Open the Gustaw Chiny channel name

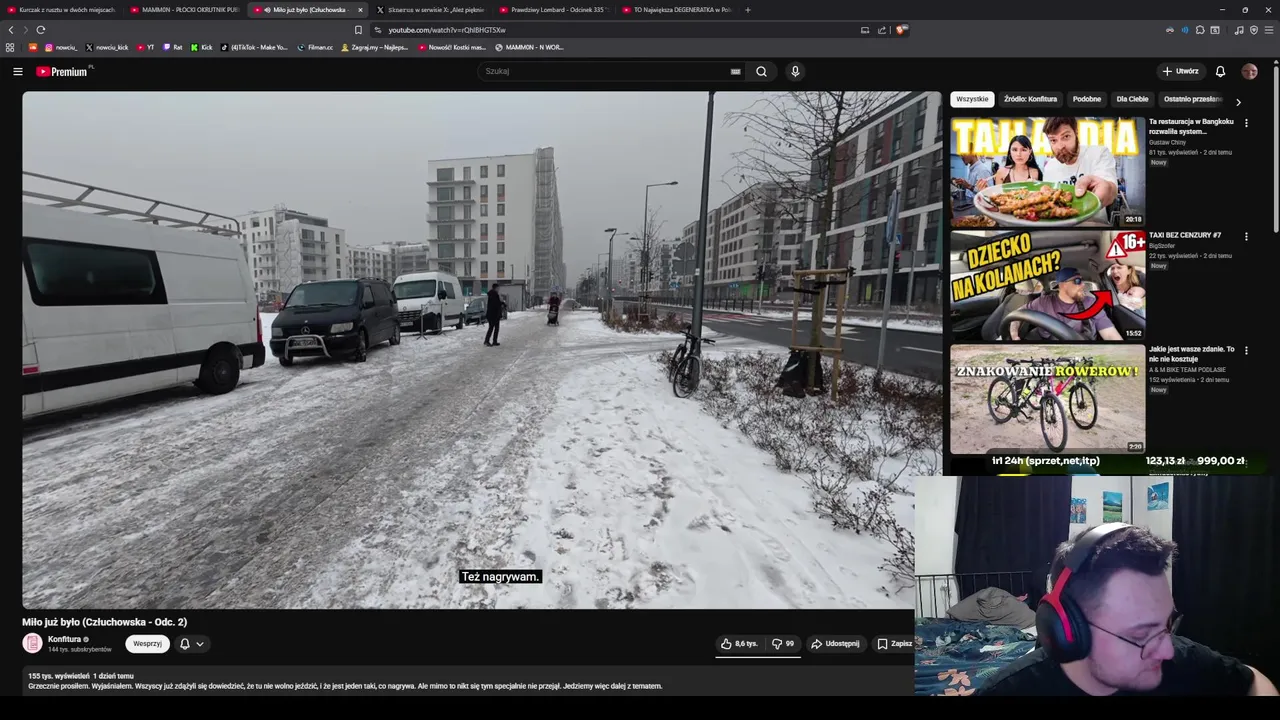1166,142
